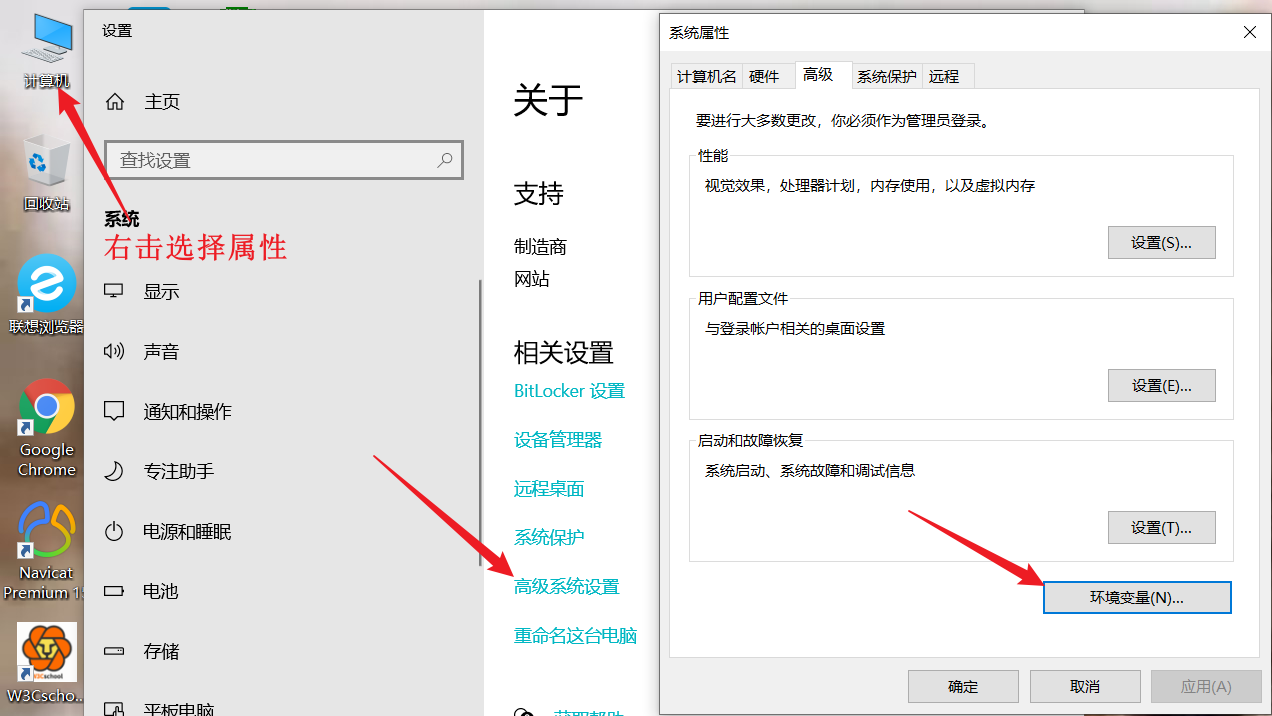
Task: Click the disabled 应用(A) button
Action: [1206, 686]
